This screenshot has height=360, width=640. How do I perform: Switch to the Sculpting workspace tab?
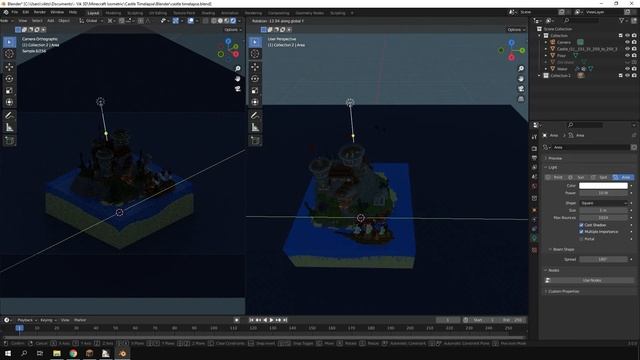[x=135, y=13]
